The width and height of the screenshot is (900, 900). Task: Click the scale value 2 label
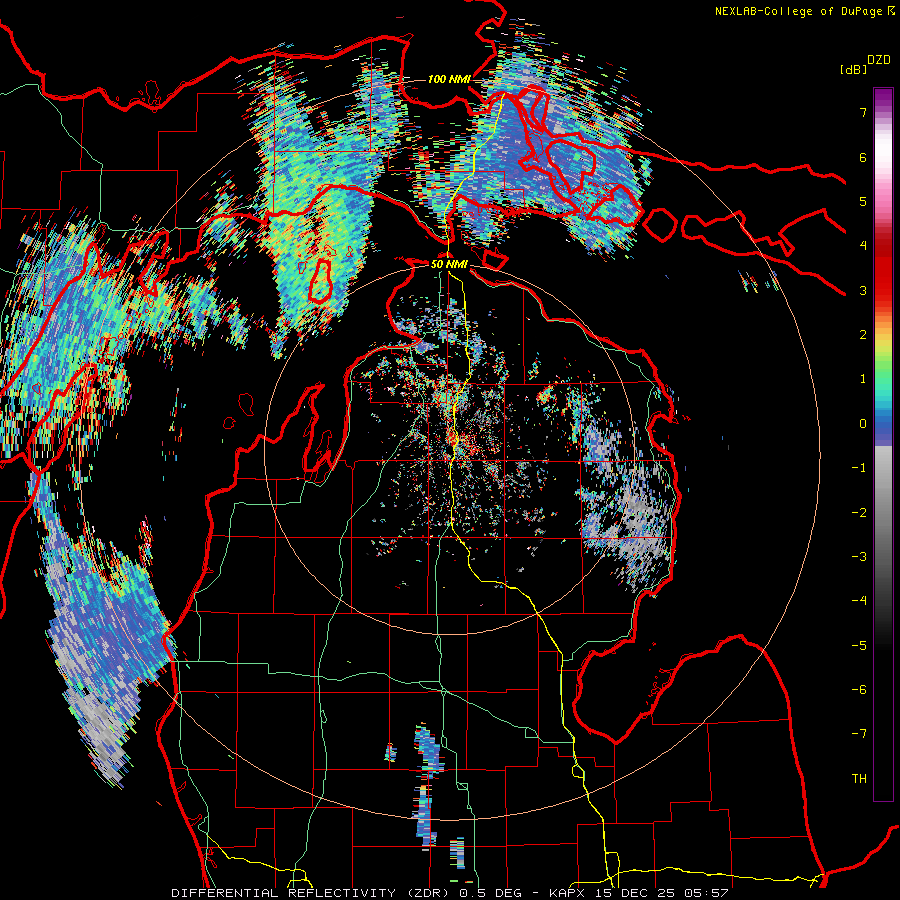tap(863, 335)
